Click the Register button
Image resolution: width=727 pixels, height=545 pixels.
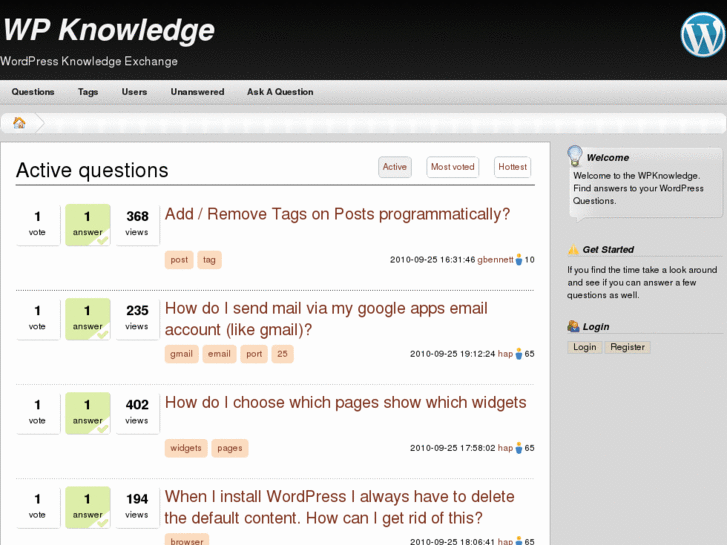tap(627, 347)
